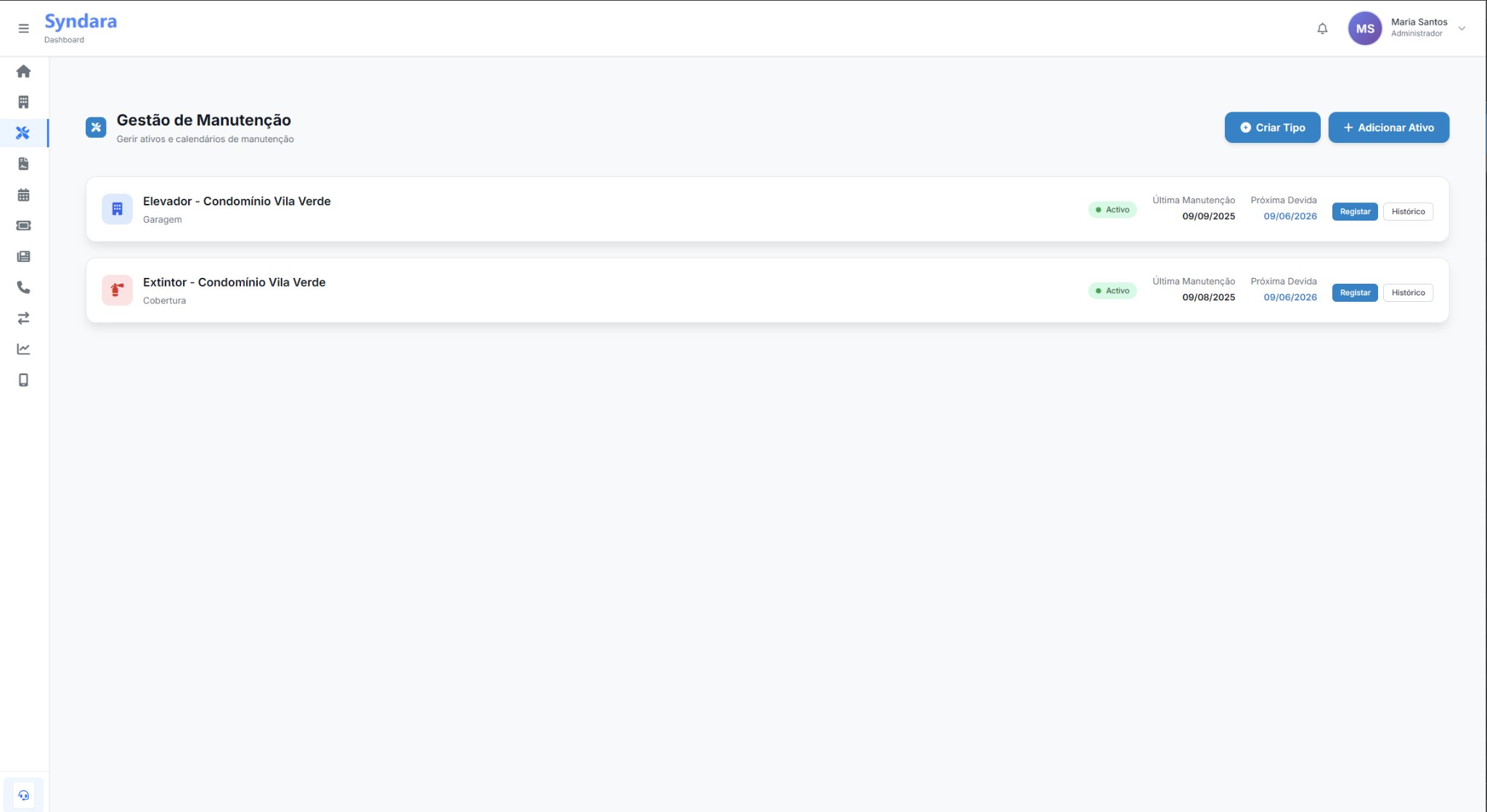Click the support headset icon at bottom left
This screenshot has height=812, width=1487.
[23, 794]
